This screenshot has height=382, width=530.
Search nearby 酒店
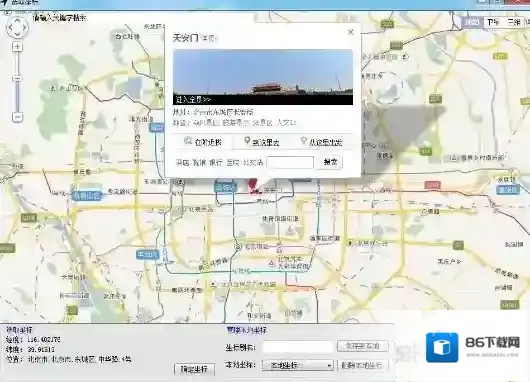tap(182, 163)
